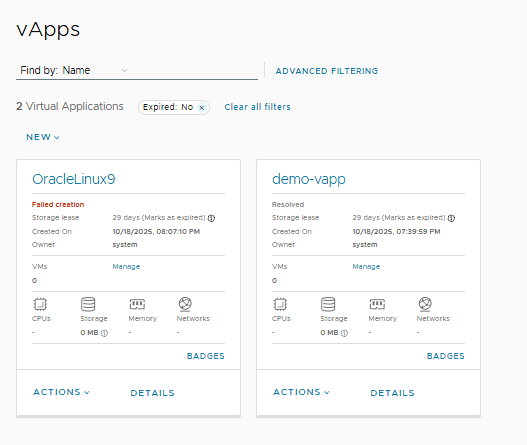This screenshot has width=527, height=445.
Task: Click storage lease info icon on OracleLinux9
Action: (211, 218)
